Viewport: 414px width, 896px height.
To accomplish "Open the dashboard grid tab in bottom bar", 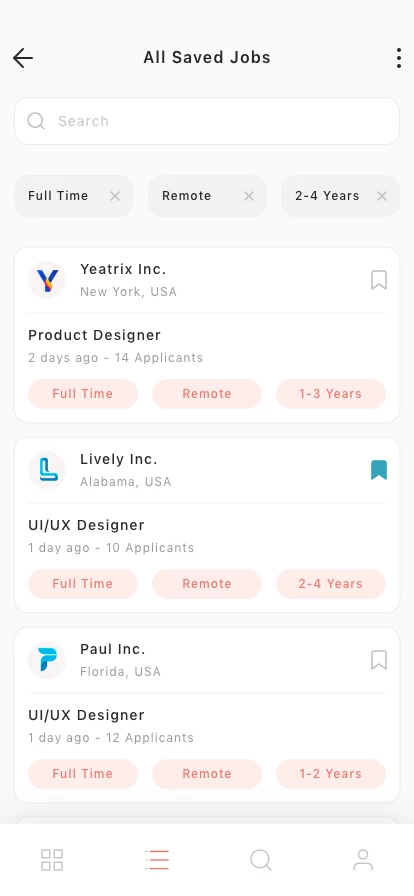I will tap(52, 859).
